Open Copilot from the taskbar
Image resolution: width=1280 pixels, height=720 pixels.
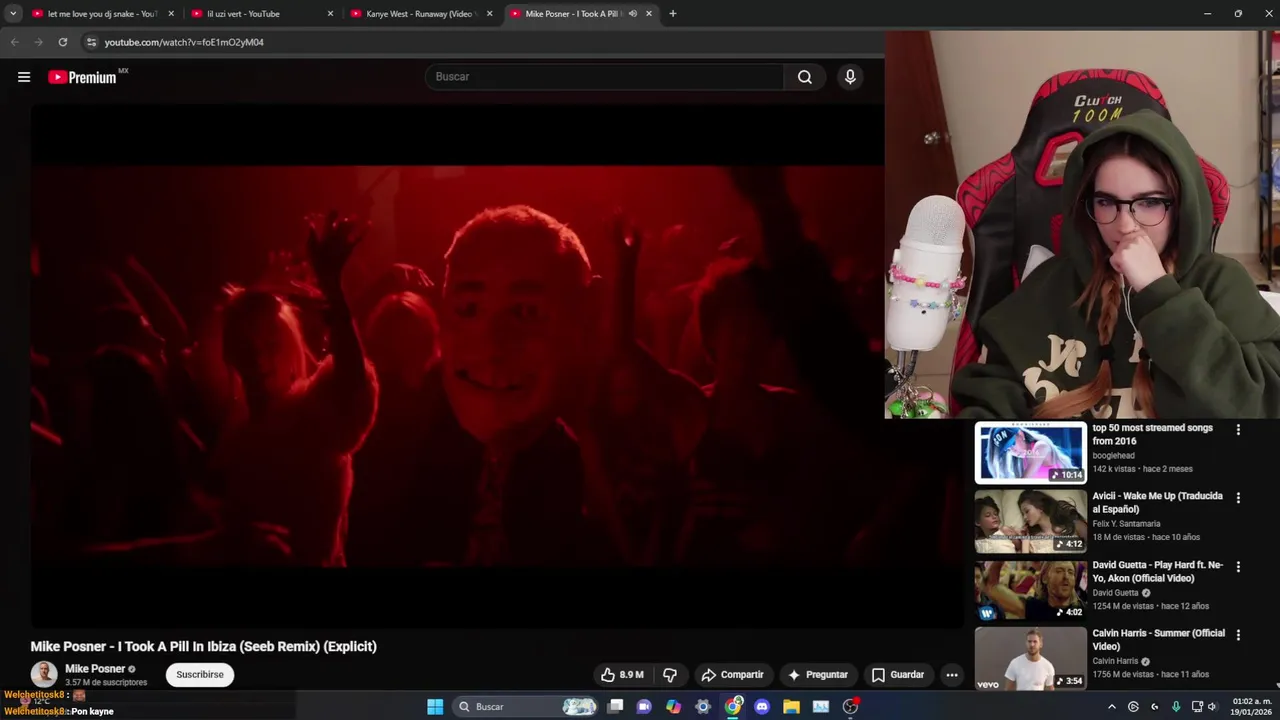click(x=674, y=707)
